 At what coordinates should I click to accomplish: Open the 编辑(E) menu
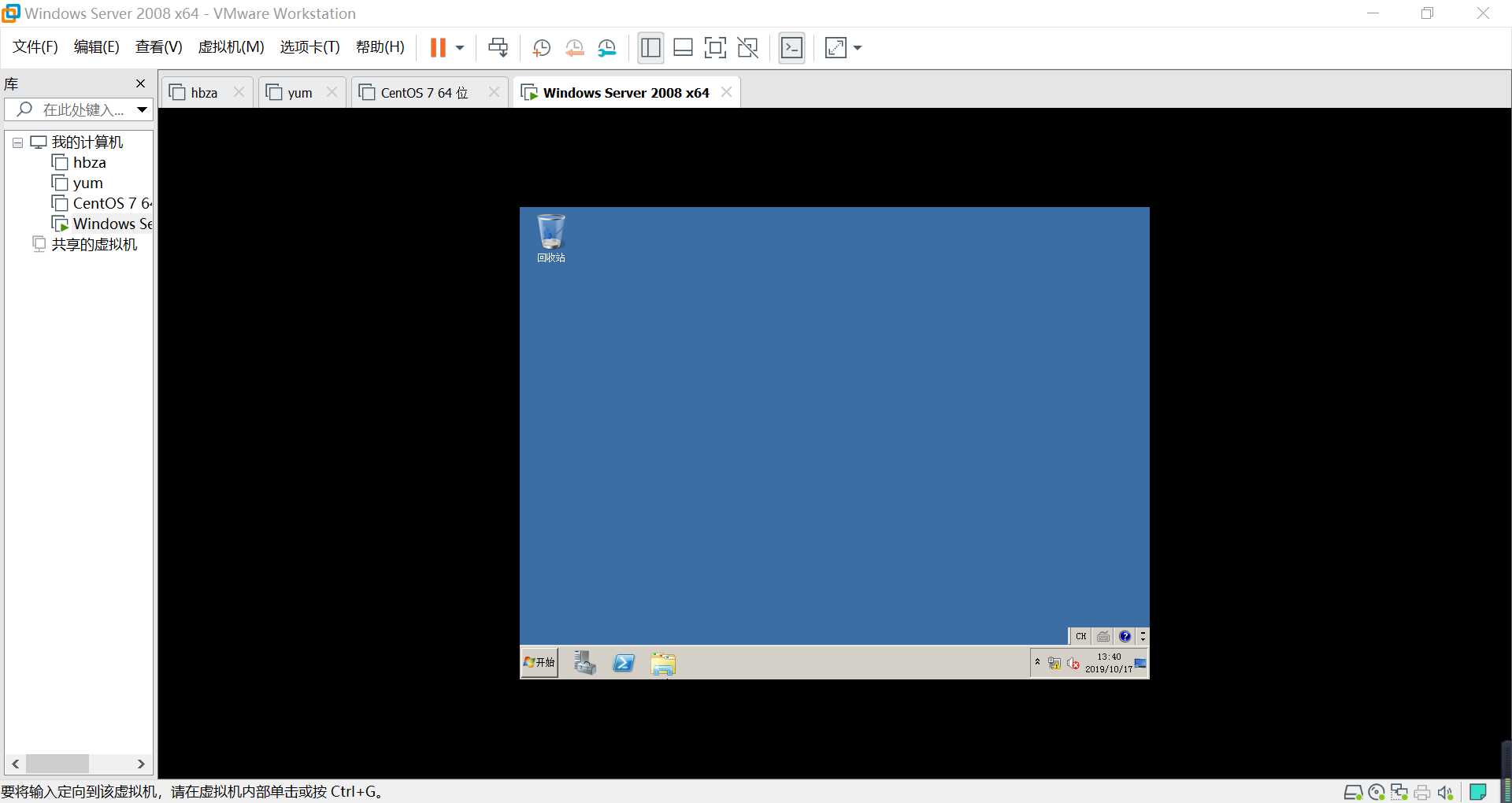96,47
